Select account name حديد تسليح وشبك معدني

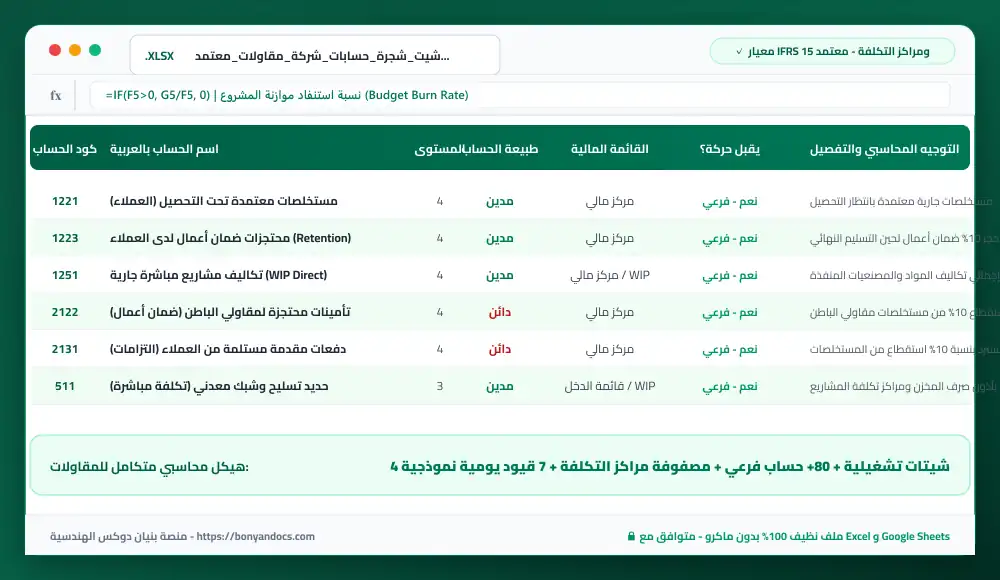click(x=219, y=386)
